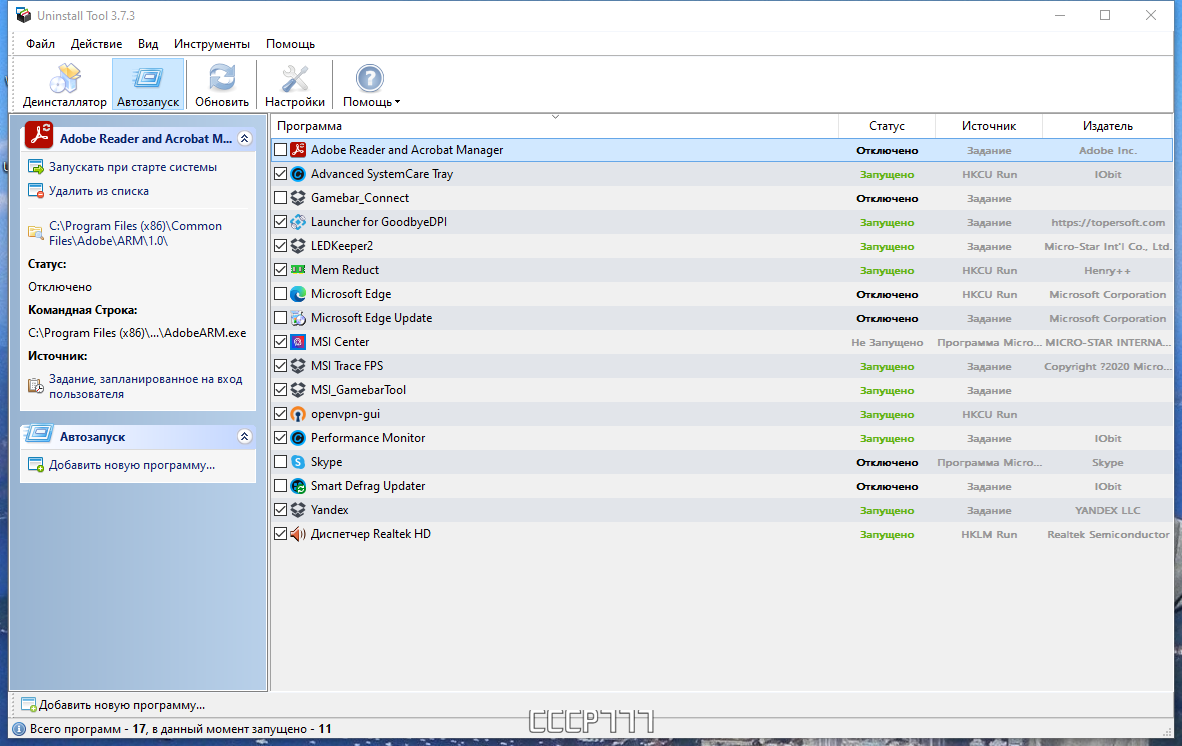Click the YANDEX LLC publisher cell

coord(1107,510)
